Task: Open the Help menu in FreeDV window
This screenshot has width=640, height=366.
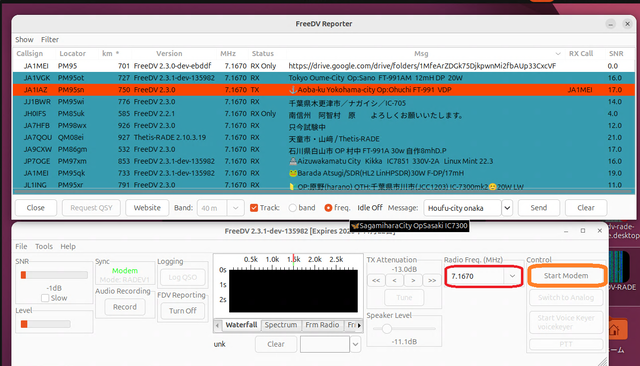Action: (68, 246)
